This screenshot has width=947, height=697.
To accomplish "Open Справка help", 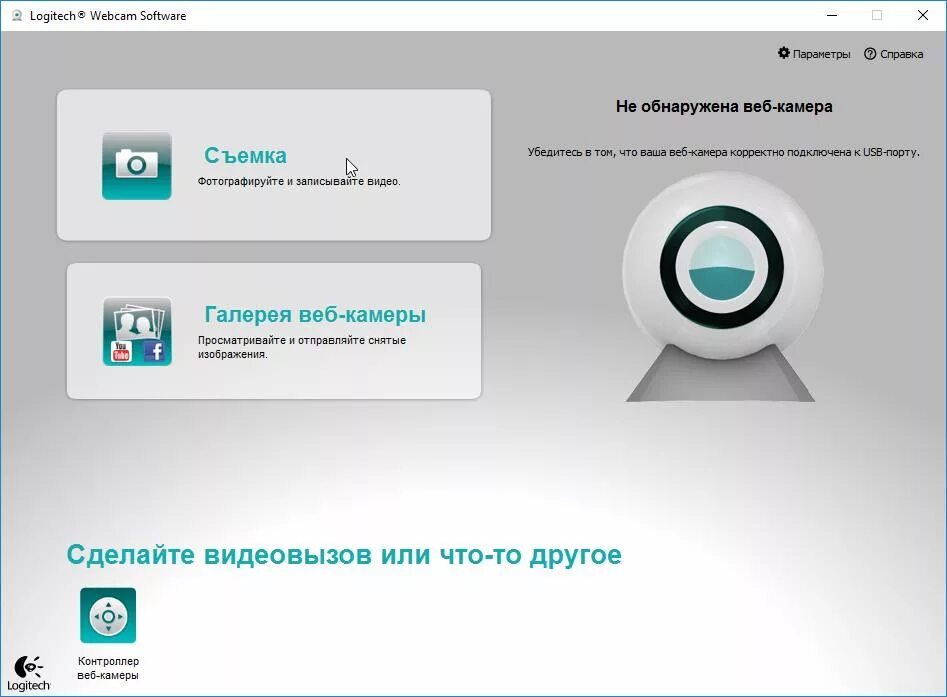I will coord(893,54).
